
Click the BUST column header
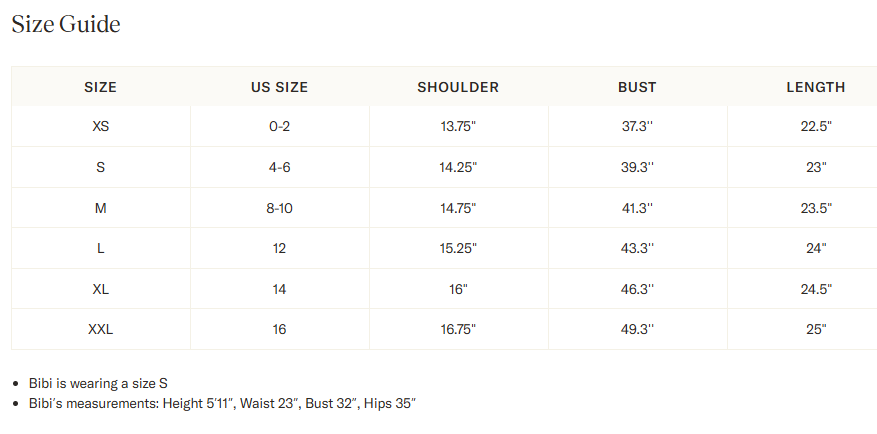tap(637, 87)
